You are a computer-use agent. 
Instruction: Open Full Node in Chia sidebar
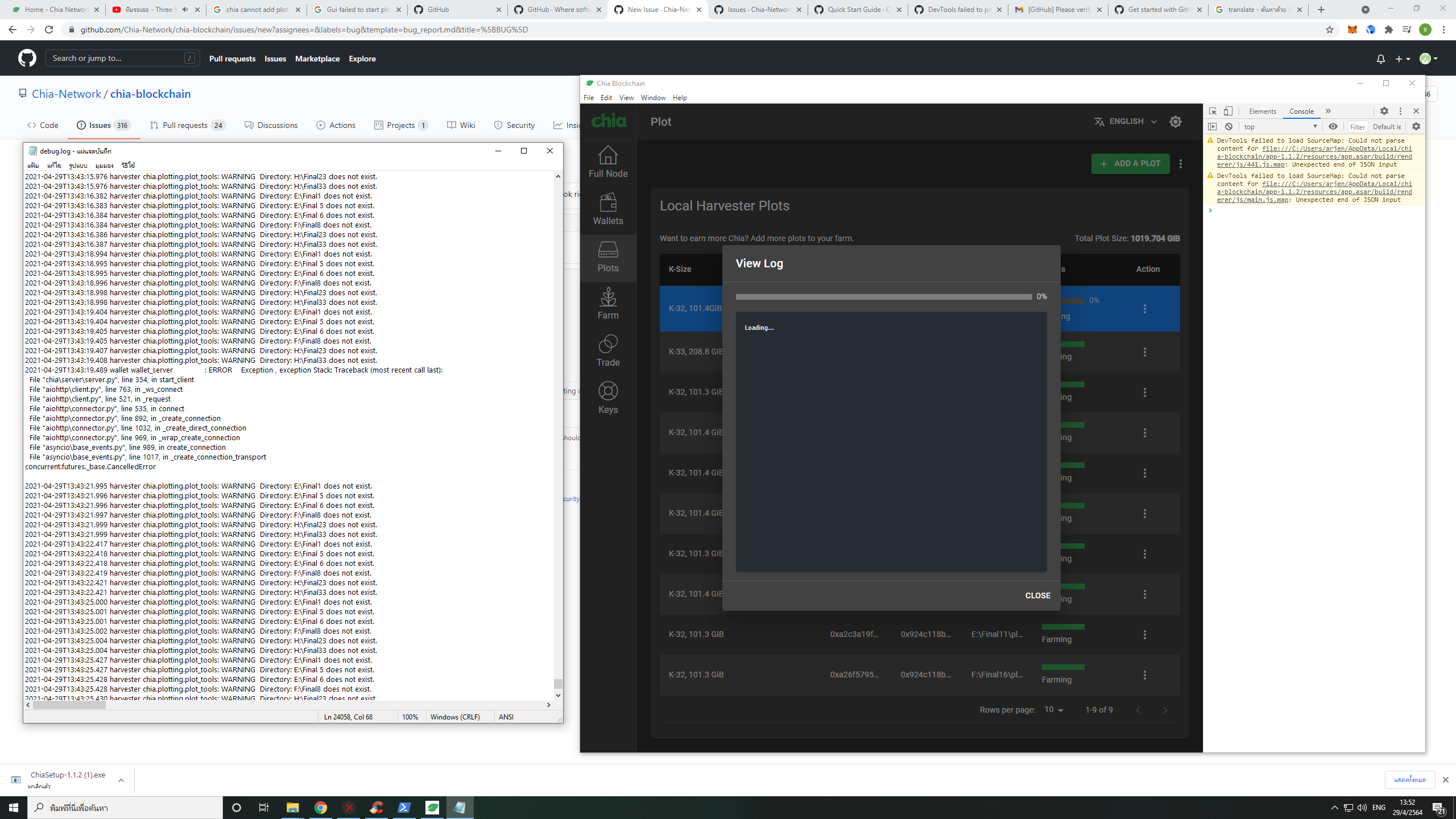point(608,162)
